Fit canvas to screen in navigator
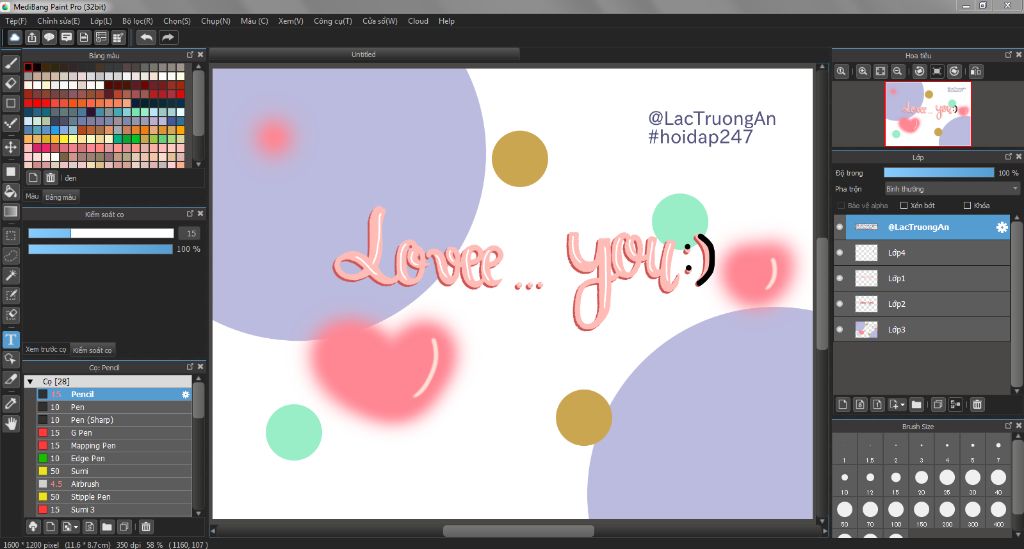The image size is (1024, 549). point(880,71)
